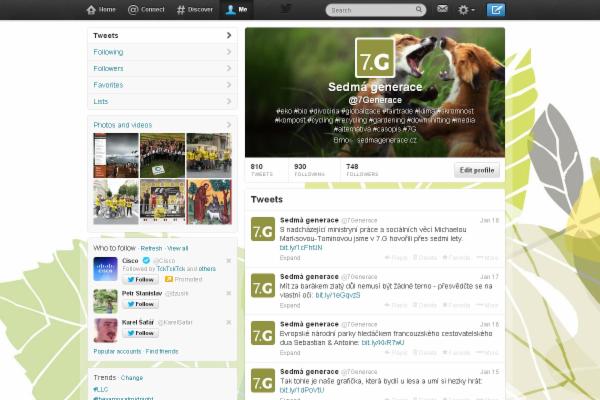Screen dimensions: 600x400
Task: Click the Twitter bird logo
Action: pos(286,9)
